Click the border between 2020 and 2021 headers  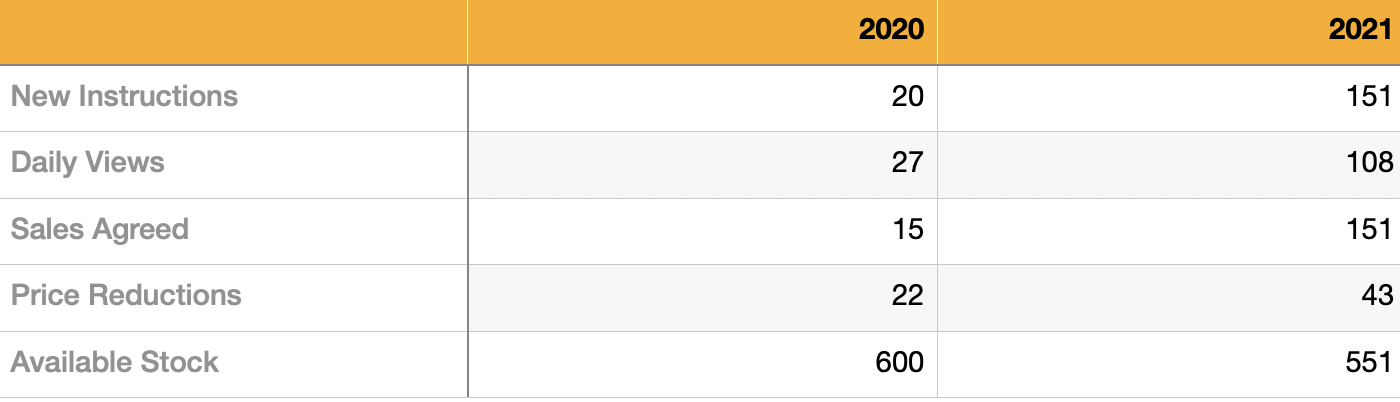coord(937,32)
